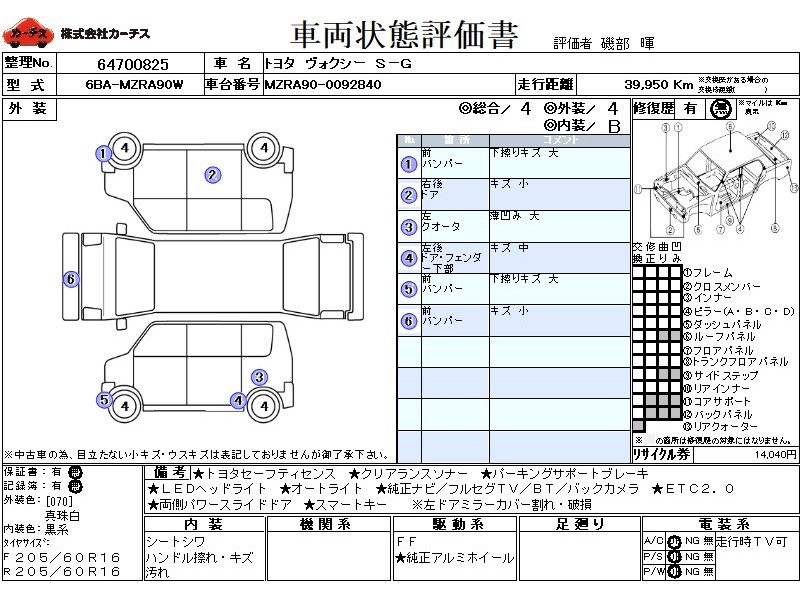Click legend item ④ピラー(A・B・C・D)
800x600 pixels.
pyautogui.click(x=739, y=311)
